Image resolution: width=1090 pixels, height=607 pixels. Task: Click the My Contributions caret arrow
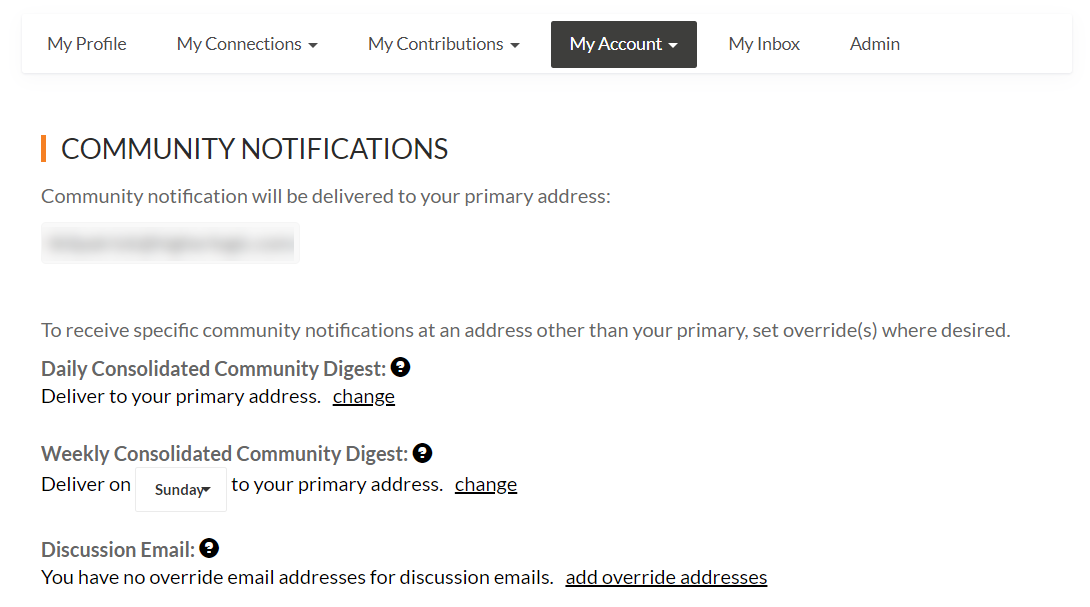pos(515,45)
